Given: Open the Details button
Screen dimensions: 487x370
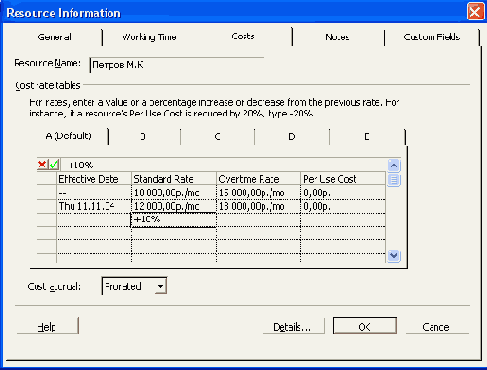Looking at the screenshot, I should click(293, 326).
